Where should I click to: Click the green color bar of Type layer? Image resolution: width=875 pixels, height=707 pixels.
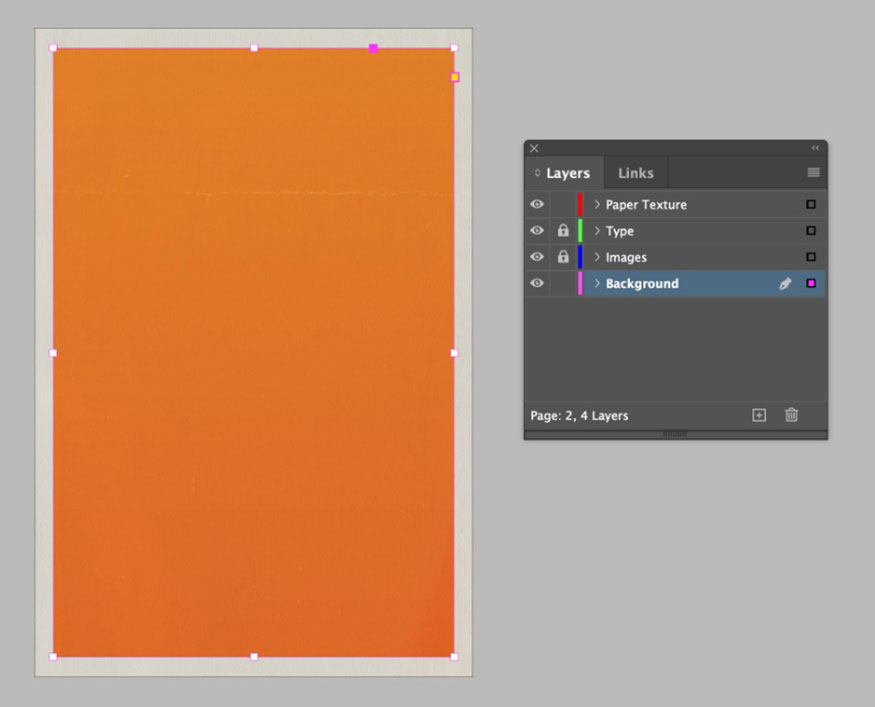(x=580, y=230)
